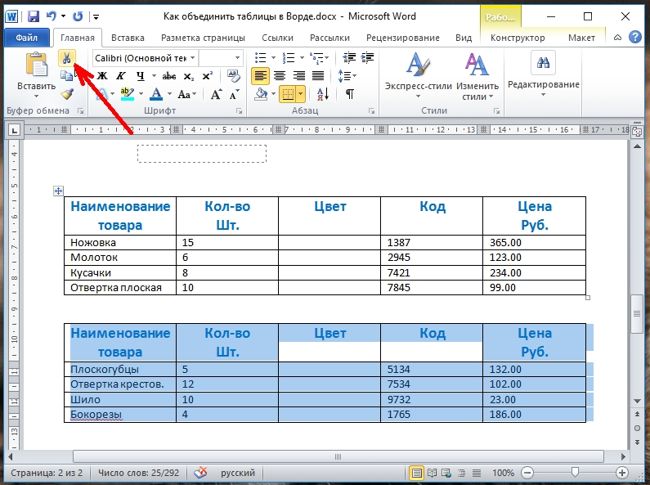650x485 pixels.
Task: Switch to Конструктор tab
Action: pos(517,38)
